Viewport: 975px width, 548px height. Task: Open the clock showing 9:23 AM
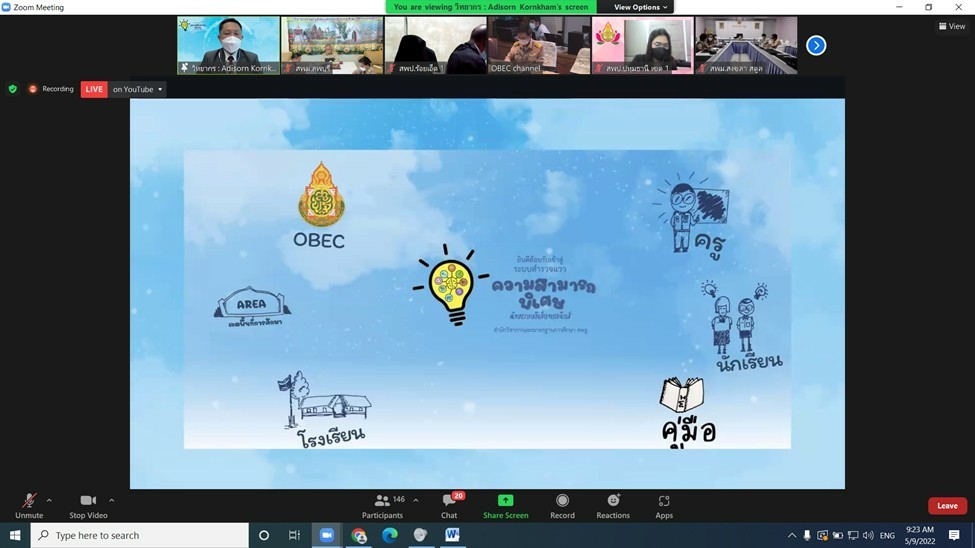click(x=920, y=535)
